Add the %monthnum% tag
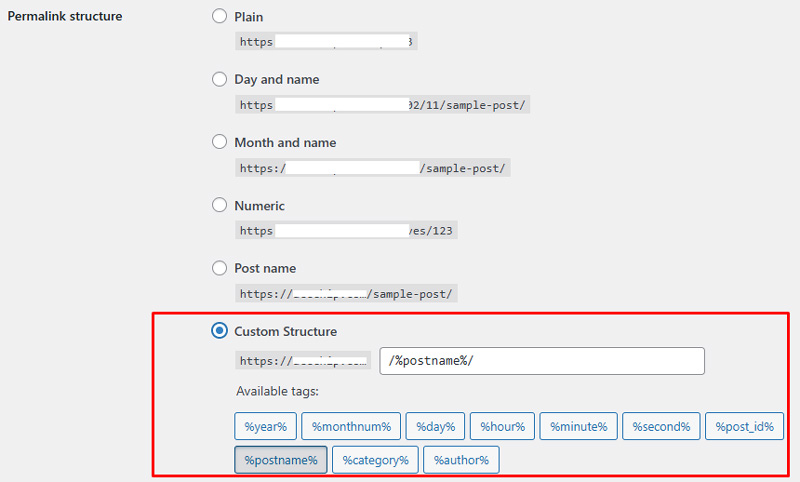Screen dimensions: 800x482 click(351, 427)
